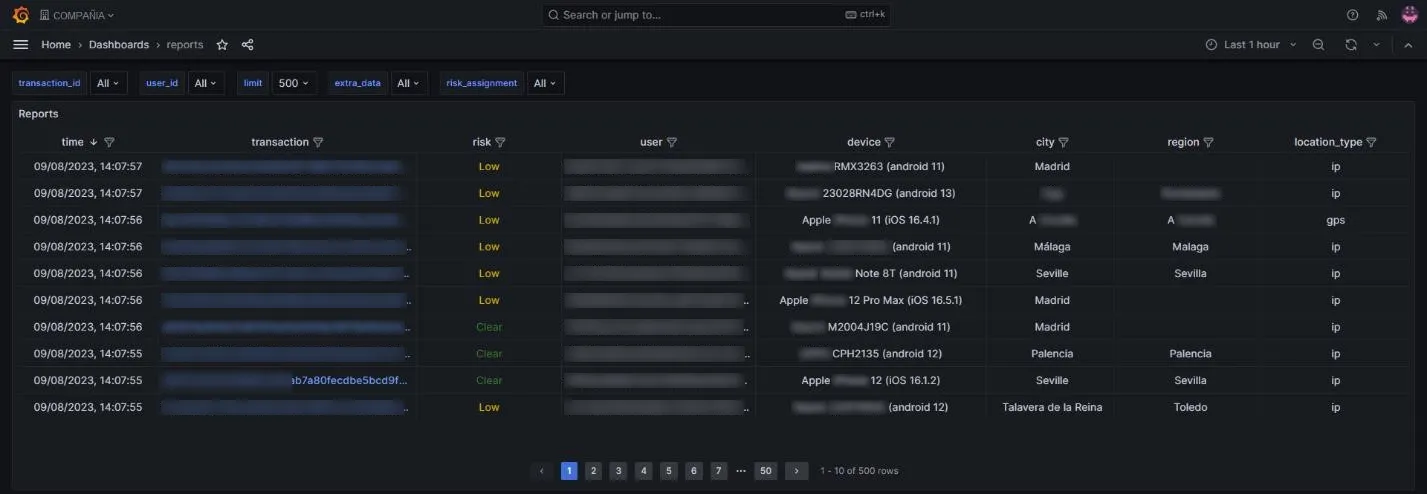The height and width of the screenshot is (494, 1427).
Task: Jump to page 50 of results
Action: tap(766, 470)
